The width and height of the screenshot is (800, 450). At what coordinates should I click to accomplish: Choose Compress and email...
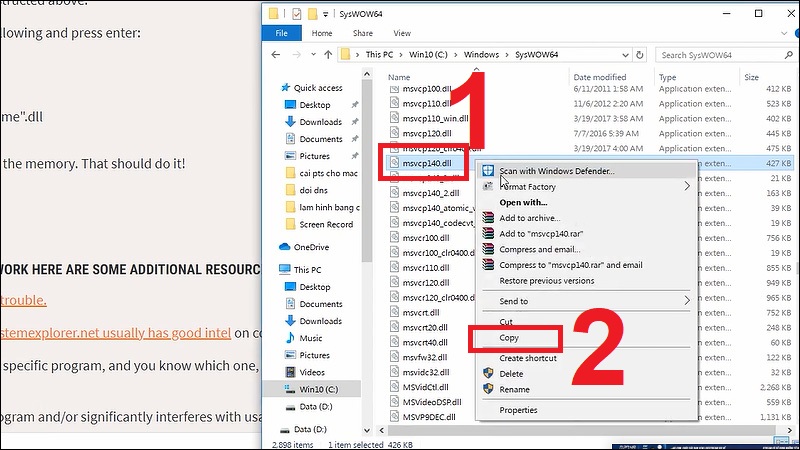coord(540,249)
